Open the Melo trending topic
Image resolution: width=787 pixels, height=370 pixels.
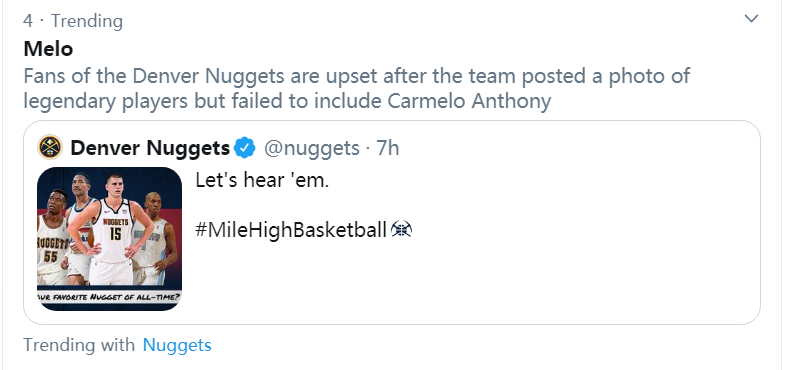pyautogui.click(x=48, y=49)
